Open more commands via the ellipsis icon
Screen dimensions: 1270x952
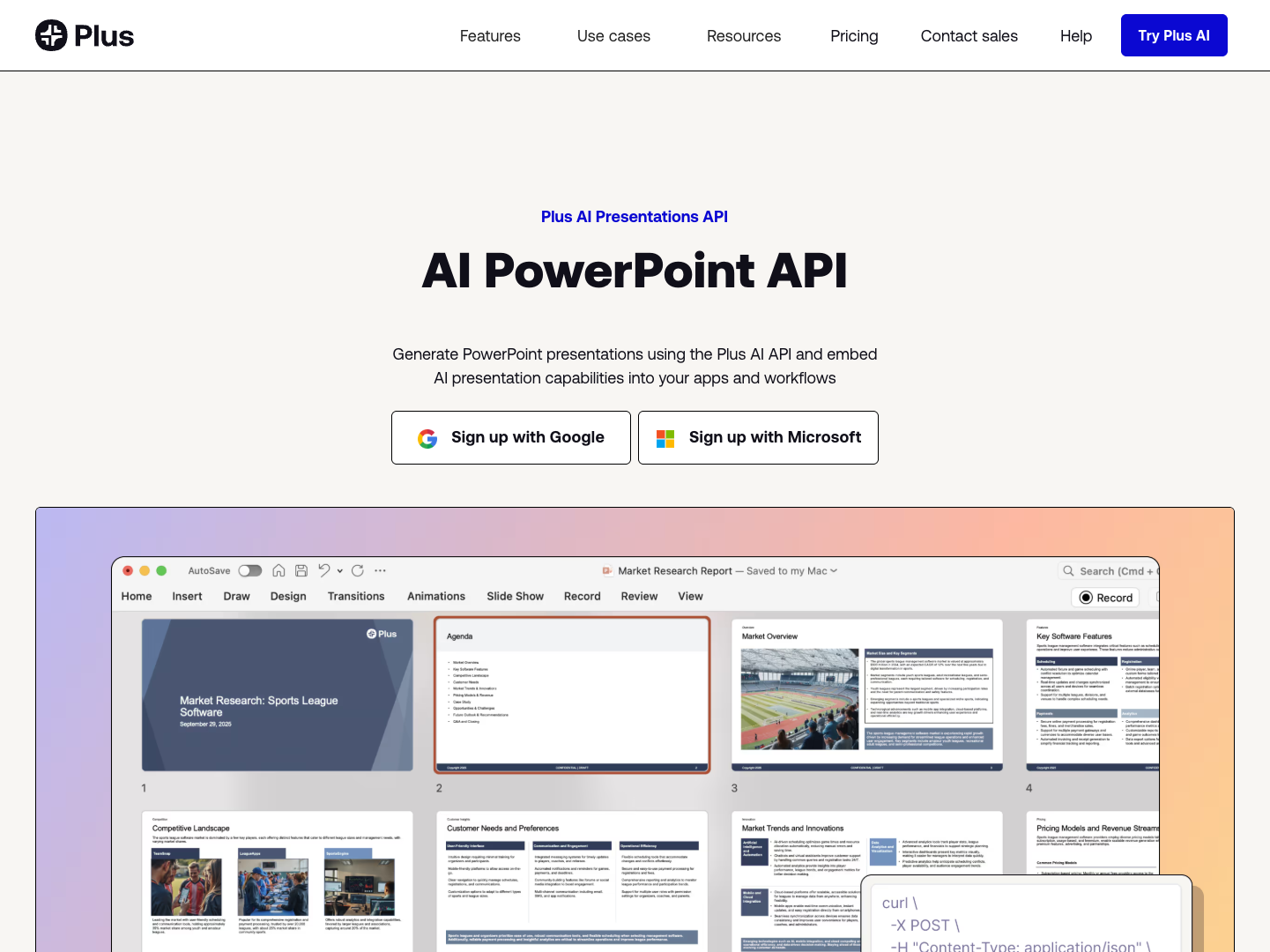tap(379, 570)
